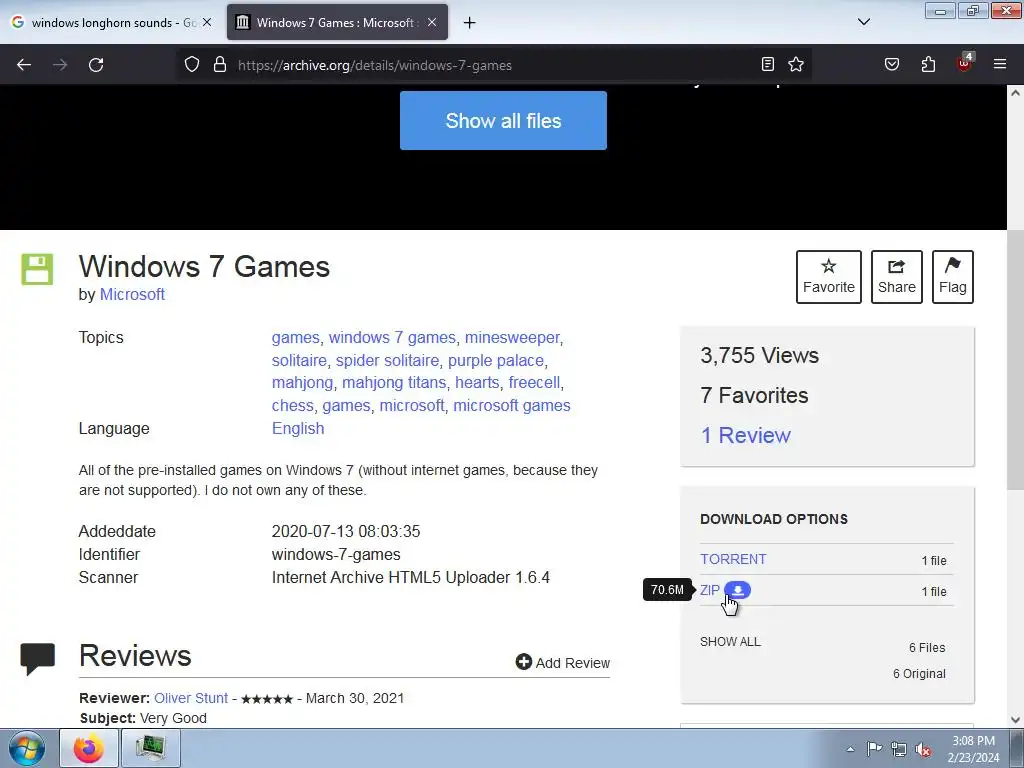Click the blue ZIP download arrow icon
The width and height of the screenshot is (1024, 768).
[738, 590]
